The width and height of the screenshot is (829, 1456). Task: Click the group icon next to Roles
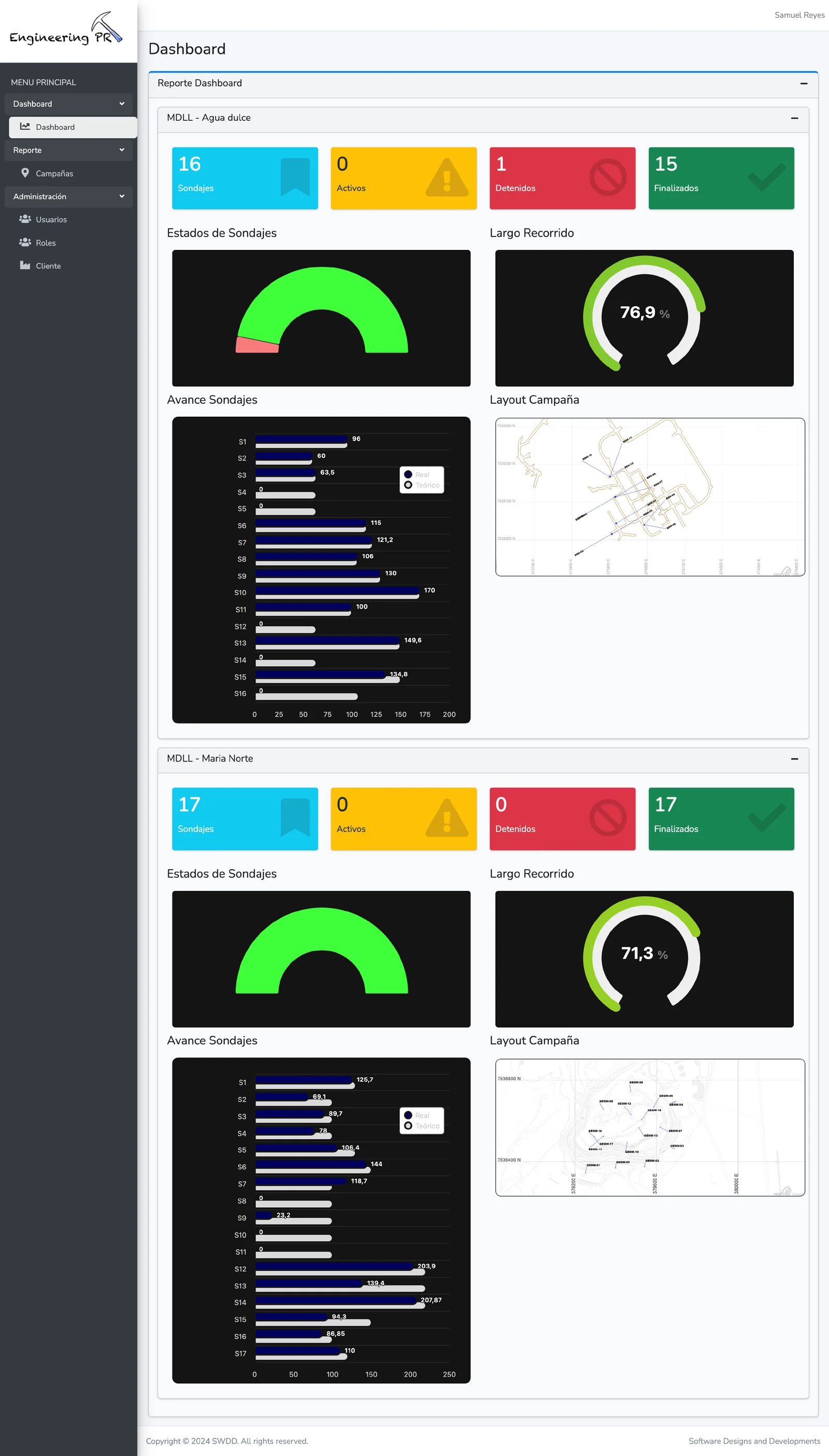[x=25, y=242]
